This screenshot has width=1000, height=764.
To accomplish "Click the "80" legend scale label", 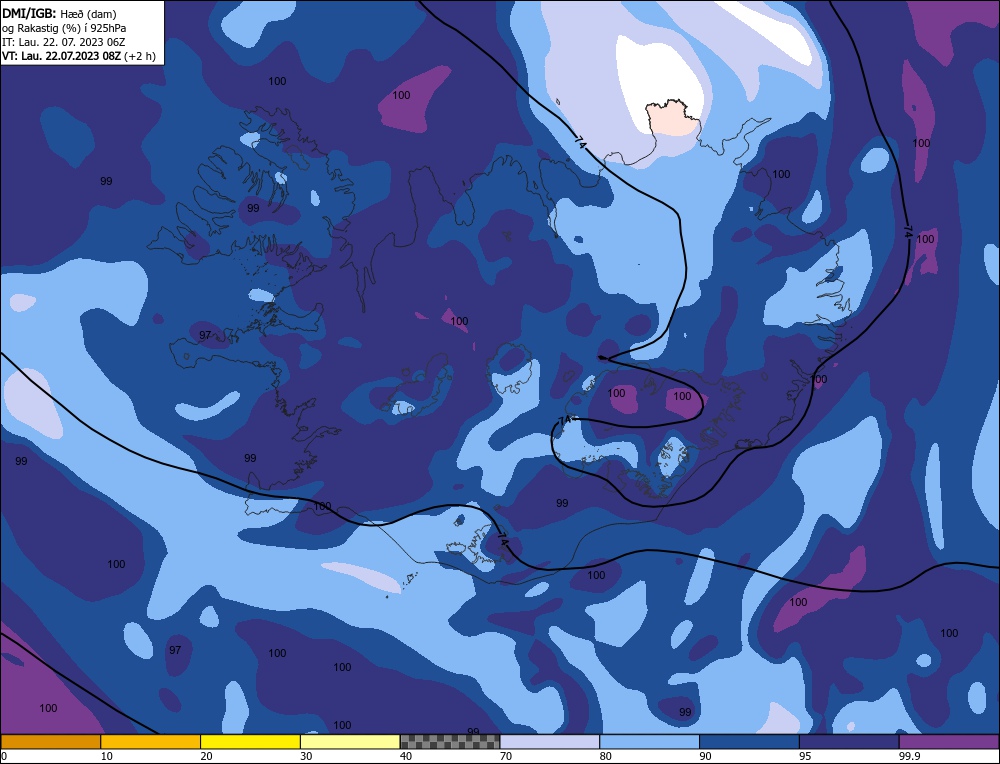I will pyautogui.click(x=605, y=756).
